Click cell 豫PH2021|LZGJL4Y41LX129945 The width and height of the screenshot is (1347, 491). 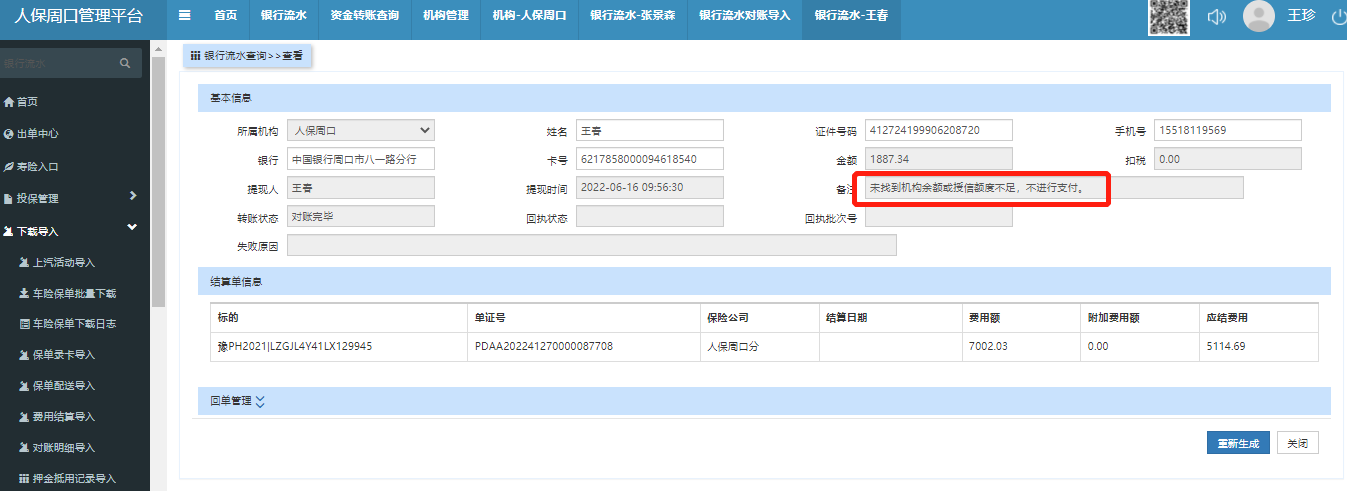(x=339, y=346)
